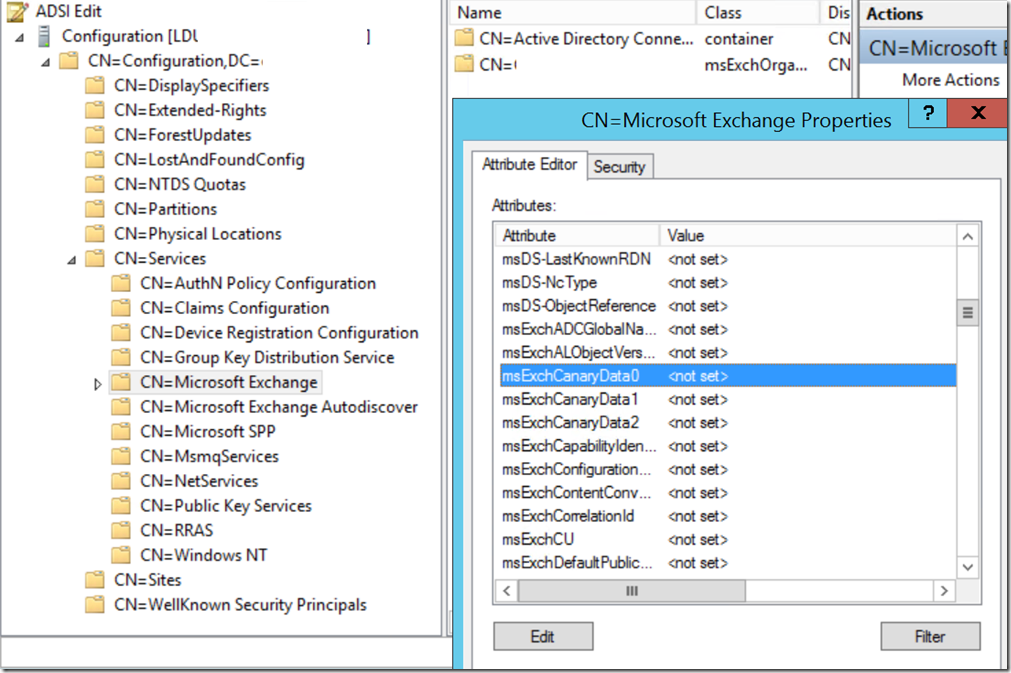Viewport: 1011px width, 673px height.
Task: Select CN=WellKnown Security Principals tree item
Action: (x=240, y=605)
